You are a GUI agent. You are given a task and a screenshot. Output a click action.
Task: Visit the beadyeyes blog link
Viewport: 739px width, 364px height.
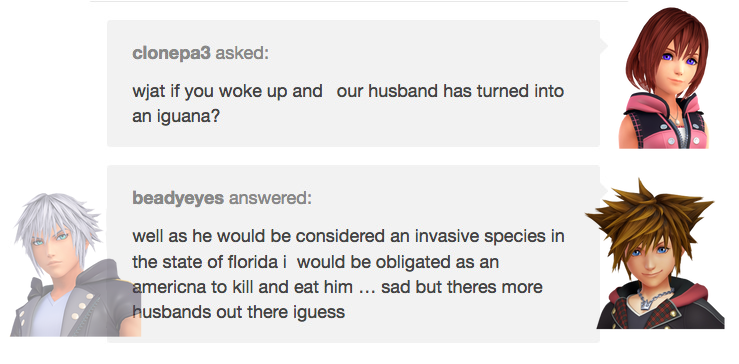pyautogui.click(x=178, y=198)
